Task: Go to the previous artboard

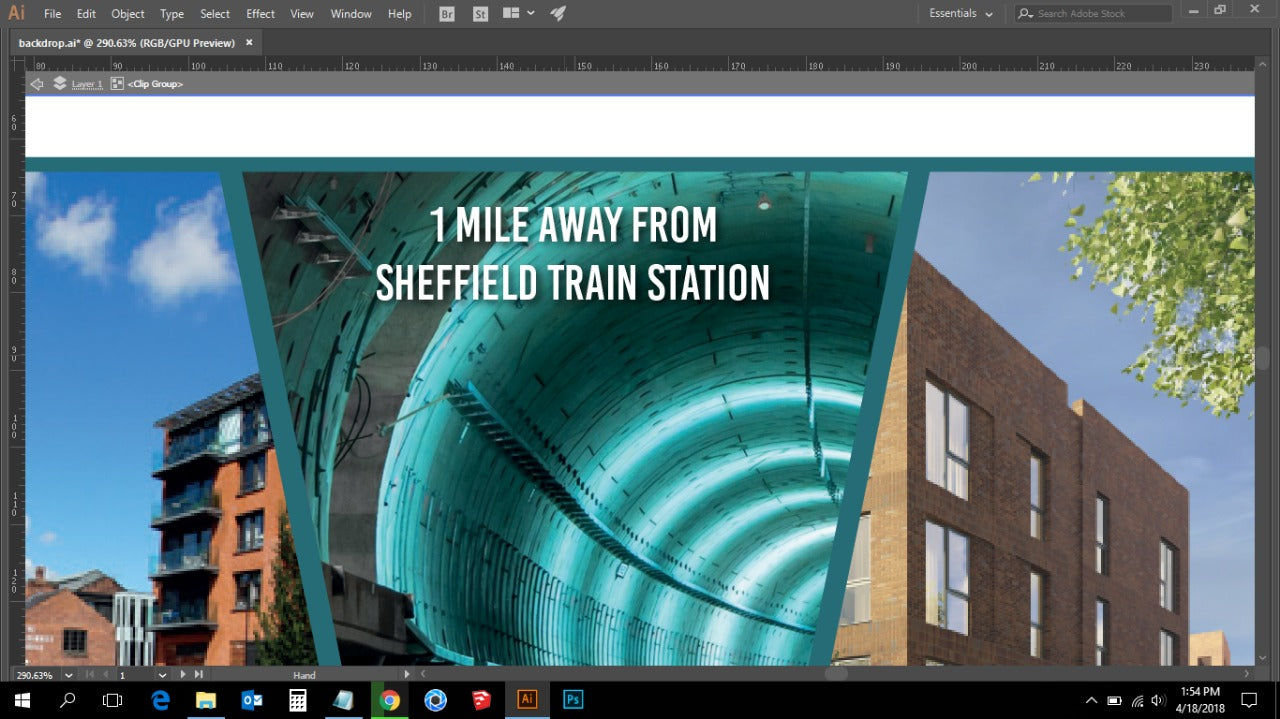Action: coord(106,675)
